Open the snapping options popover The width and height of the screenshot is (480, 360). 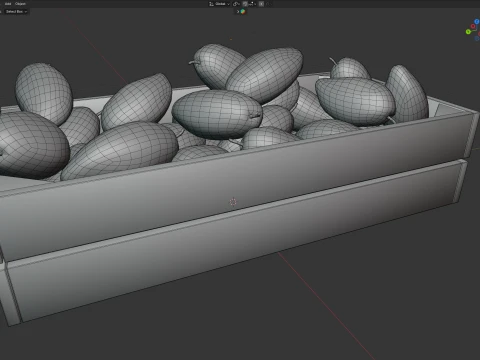coord(252,4)
